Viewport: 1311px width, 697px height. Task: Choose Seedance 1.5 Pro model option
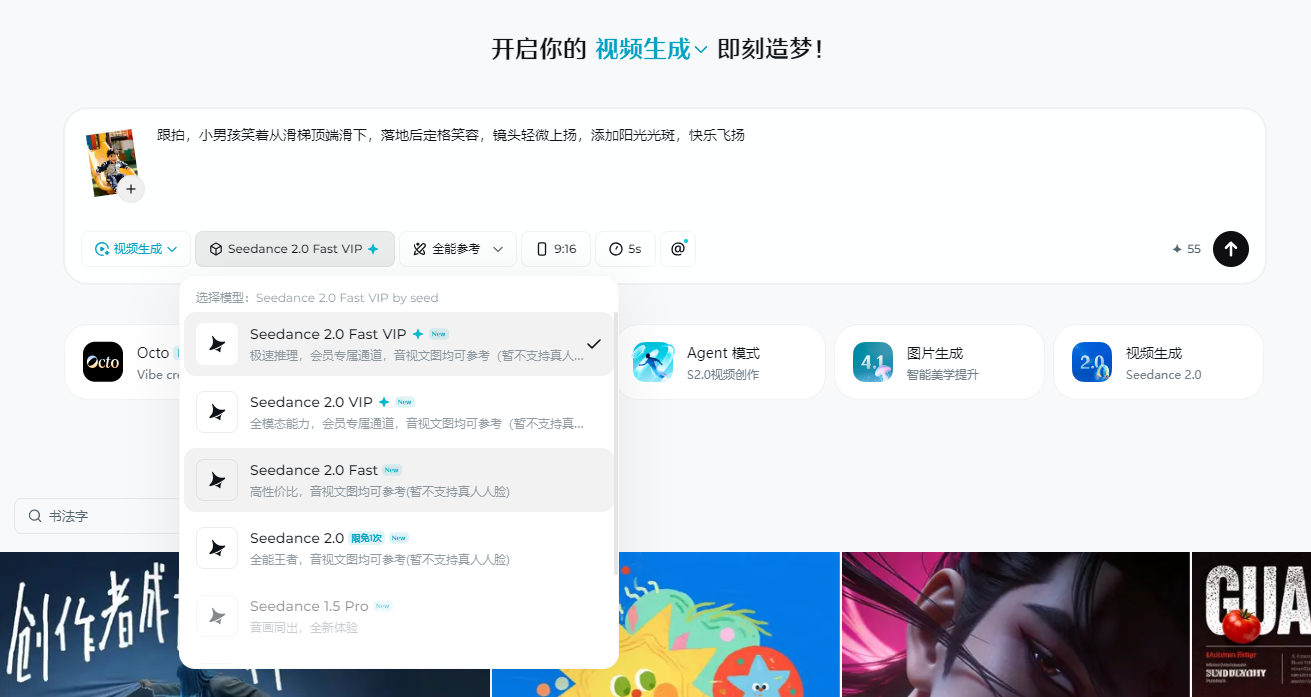(x=399, y=616)
